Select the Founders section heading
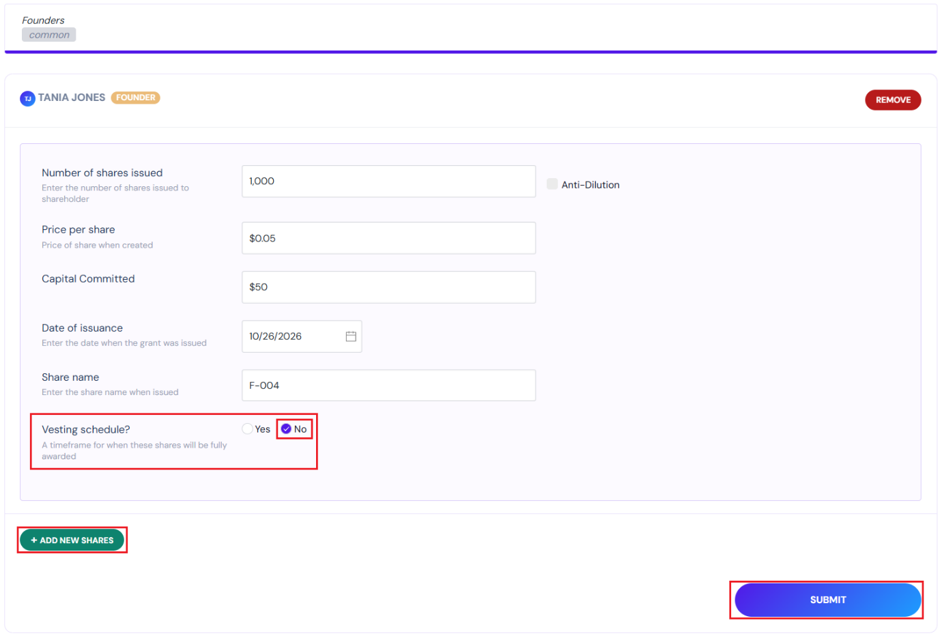 43,20
